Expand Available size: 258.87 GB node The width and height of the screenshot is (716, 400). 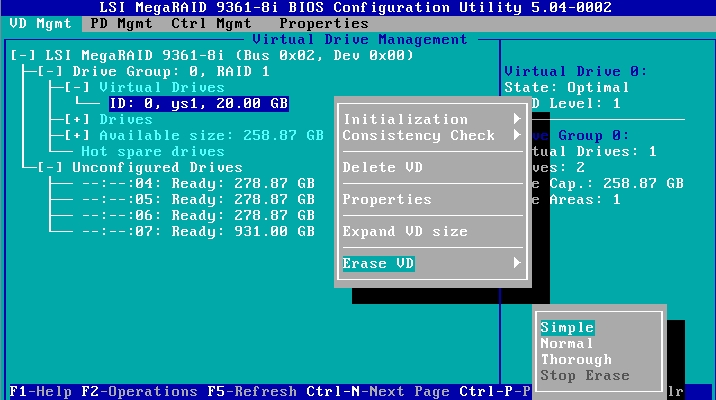(77, 136)
